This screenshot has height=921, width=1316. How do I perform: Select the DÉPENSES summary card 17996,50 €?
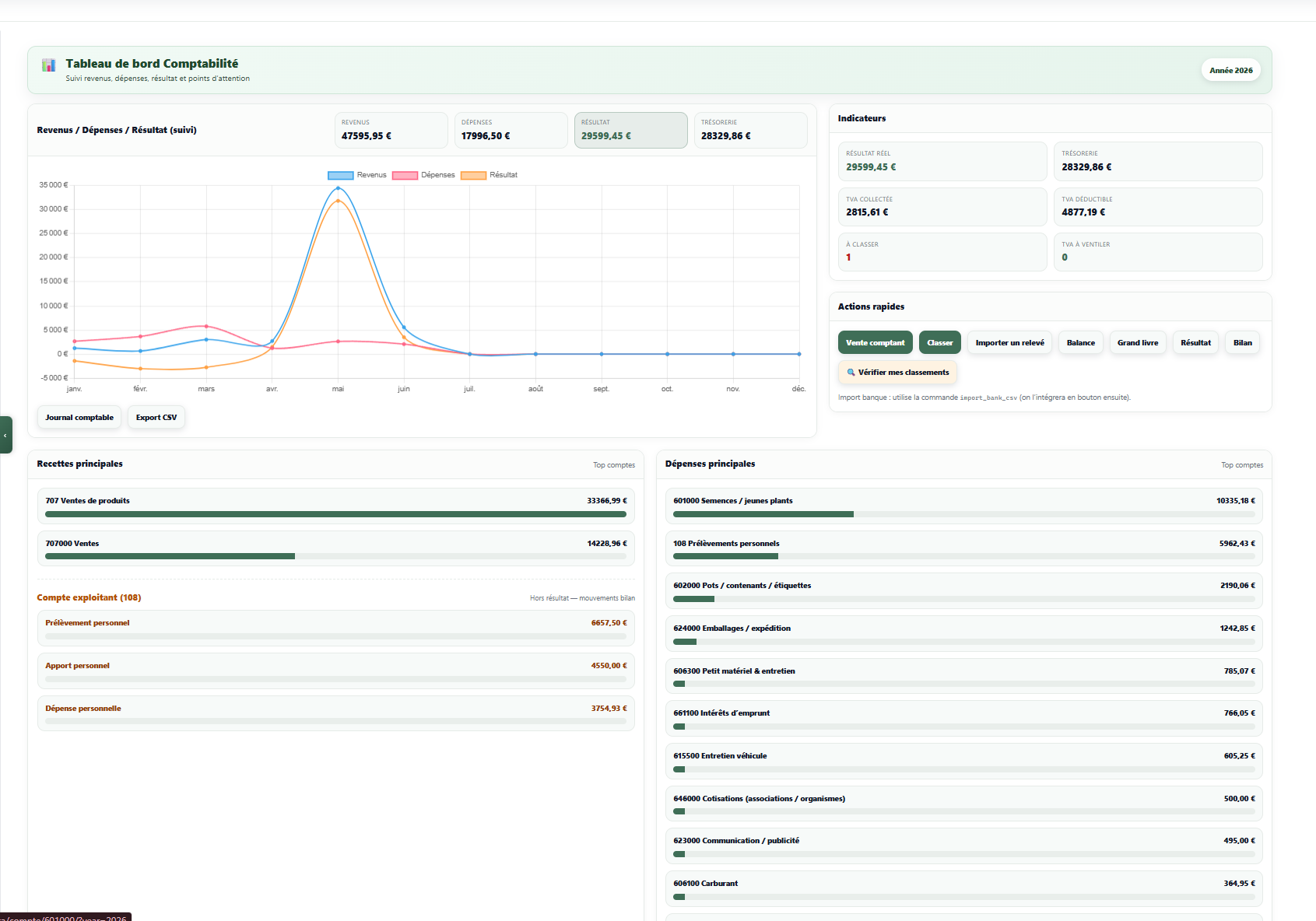[511, 130]
